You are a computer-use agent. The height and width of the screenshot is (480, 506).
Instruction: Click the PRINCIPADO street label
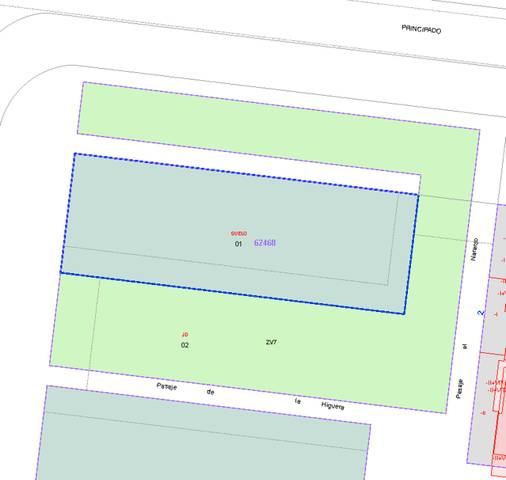click(421, 29)
